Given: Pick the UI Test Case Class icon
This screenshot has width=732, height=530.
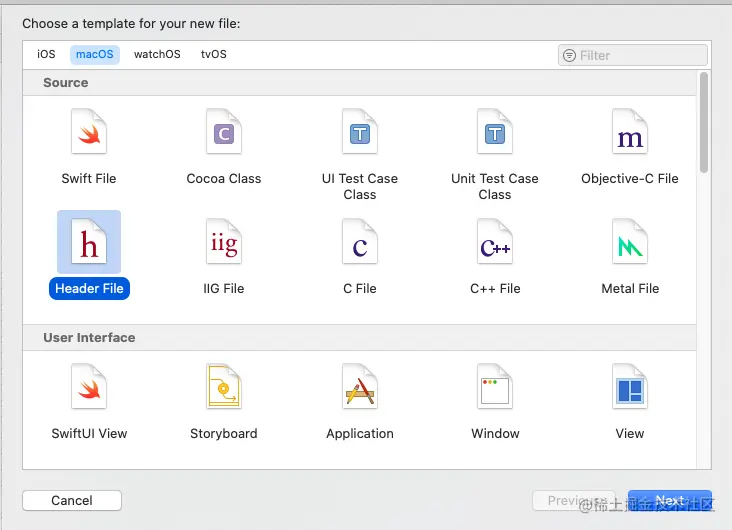Looking at the screenshot, I should [x=359, y=132].
